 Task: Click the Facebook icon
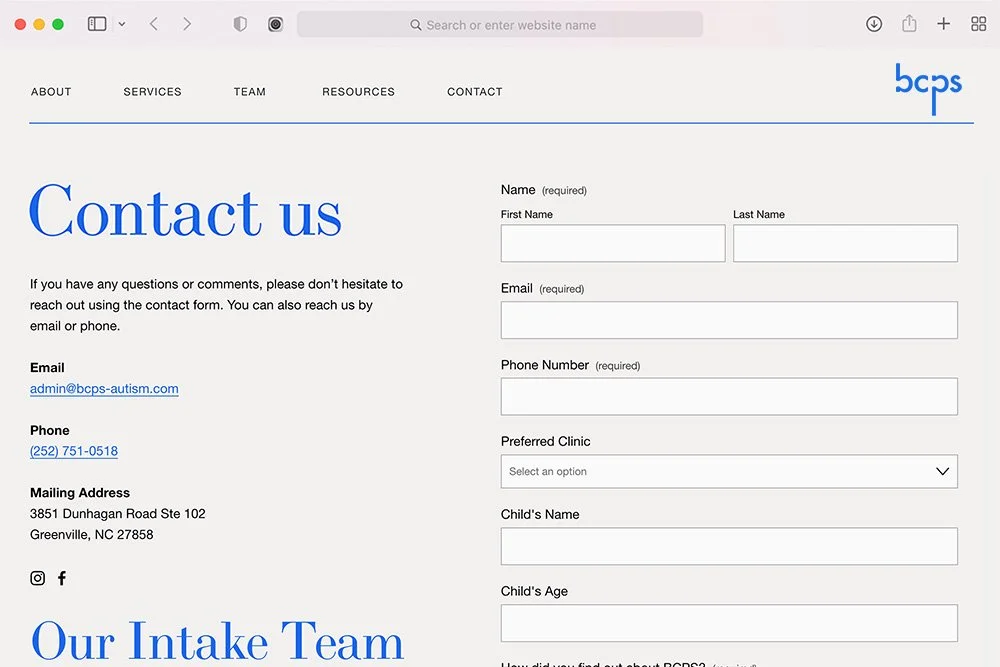pos(61,578)
